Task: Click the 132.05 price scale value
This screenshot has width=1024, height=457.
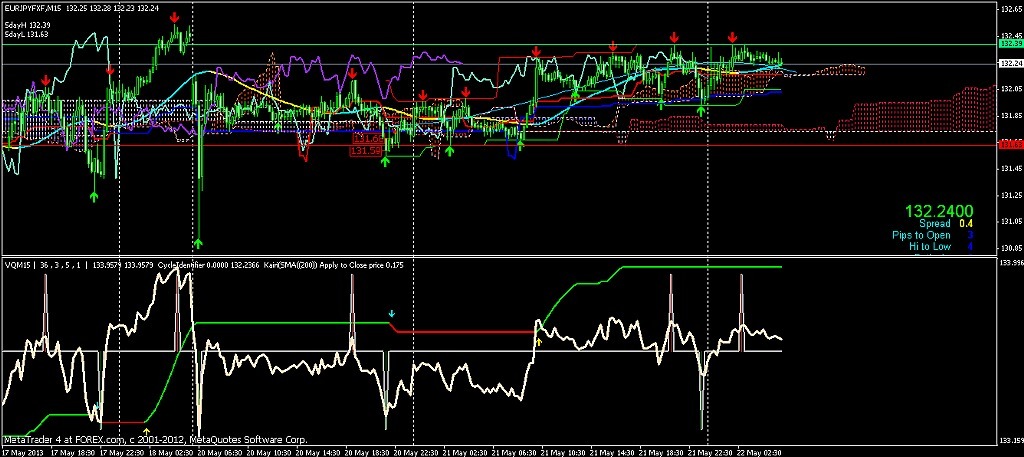Action: click(1010, 88)
